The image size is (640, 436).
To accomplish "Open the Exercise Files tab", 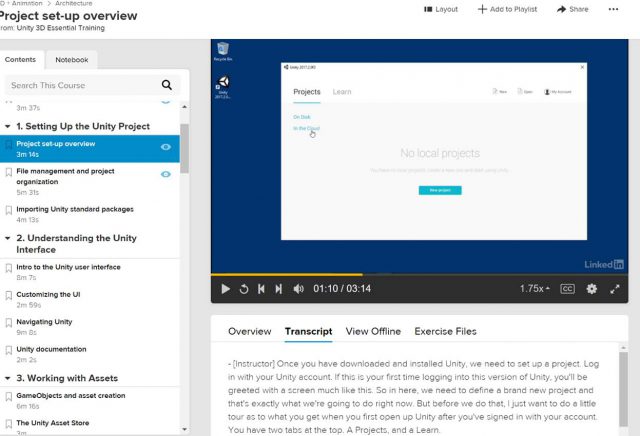I will tap(445, 331).
